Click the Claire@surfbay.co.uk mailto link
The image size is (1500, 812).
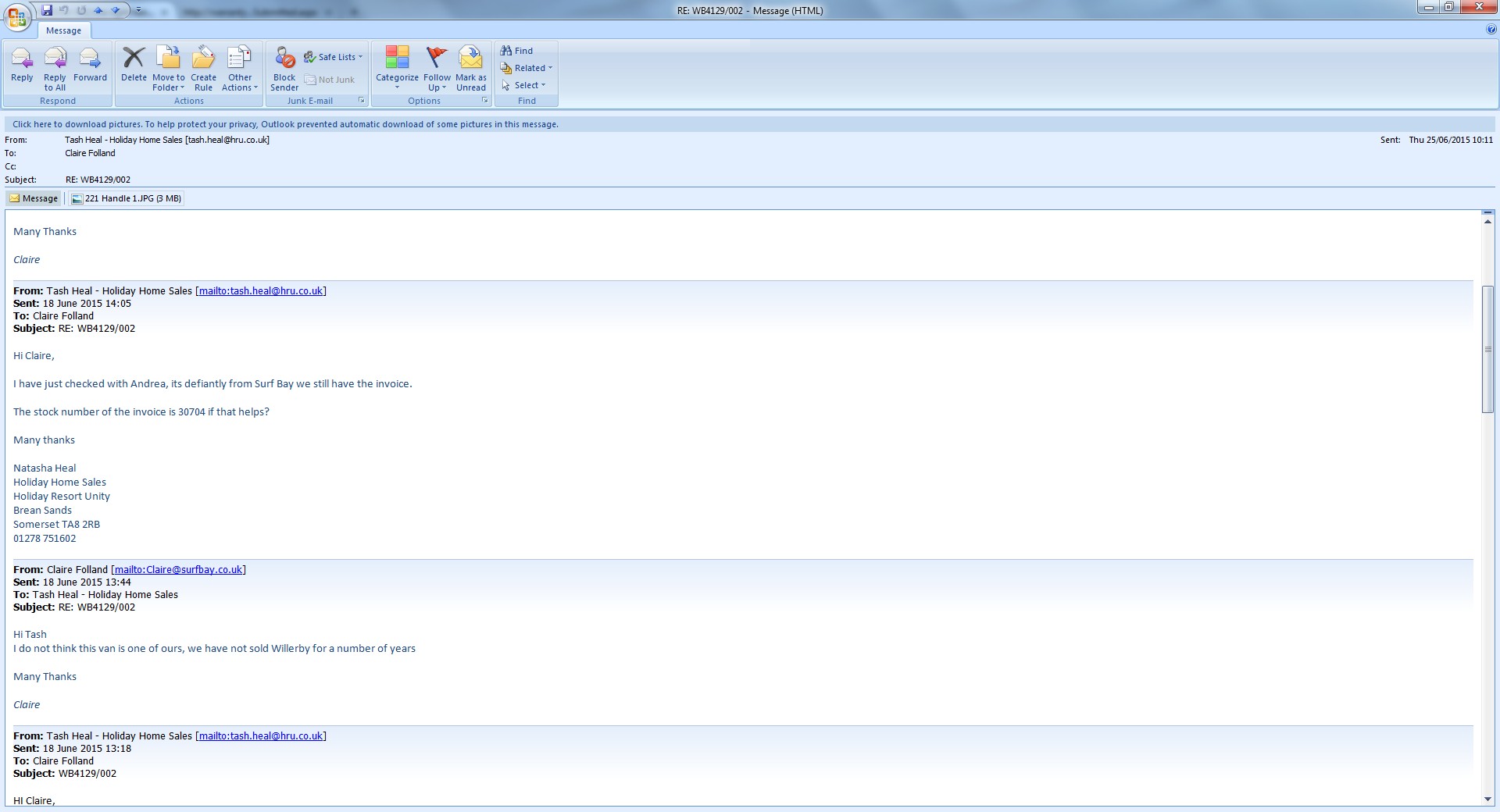coord(178,570)
